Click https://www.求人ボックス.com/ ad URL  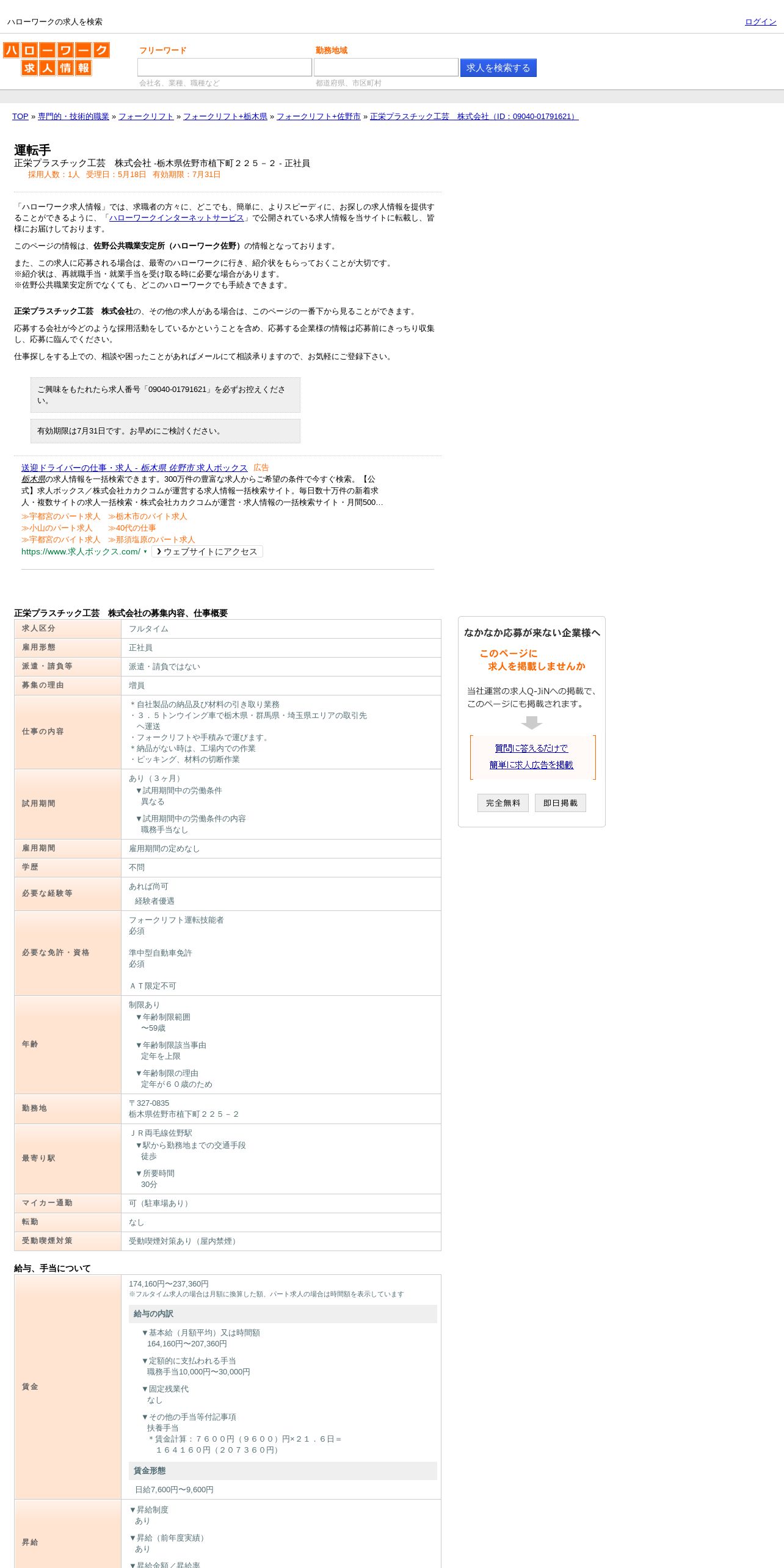click(x=81, y=551)
